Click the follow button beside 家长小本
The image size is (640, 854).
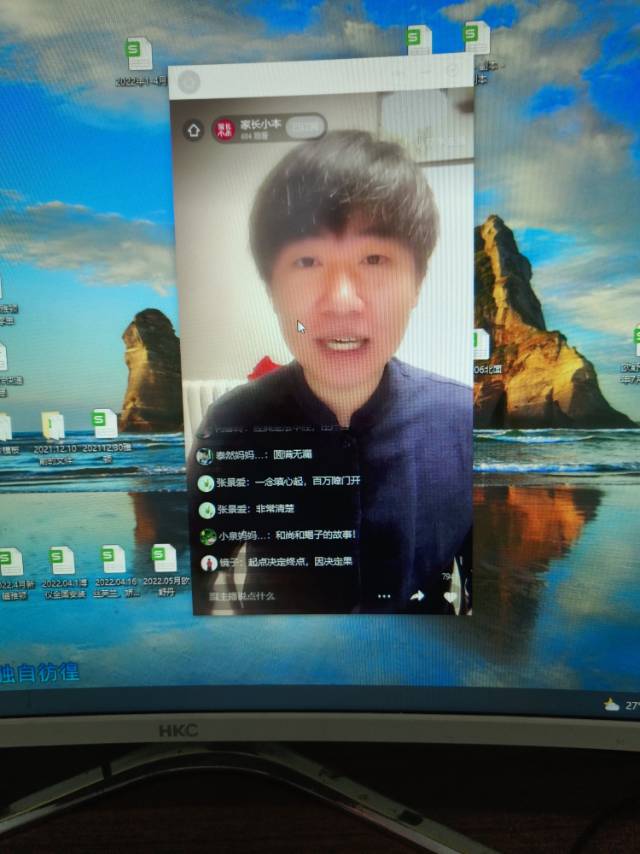pos(305,127)
